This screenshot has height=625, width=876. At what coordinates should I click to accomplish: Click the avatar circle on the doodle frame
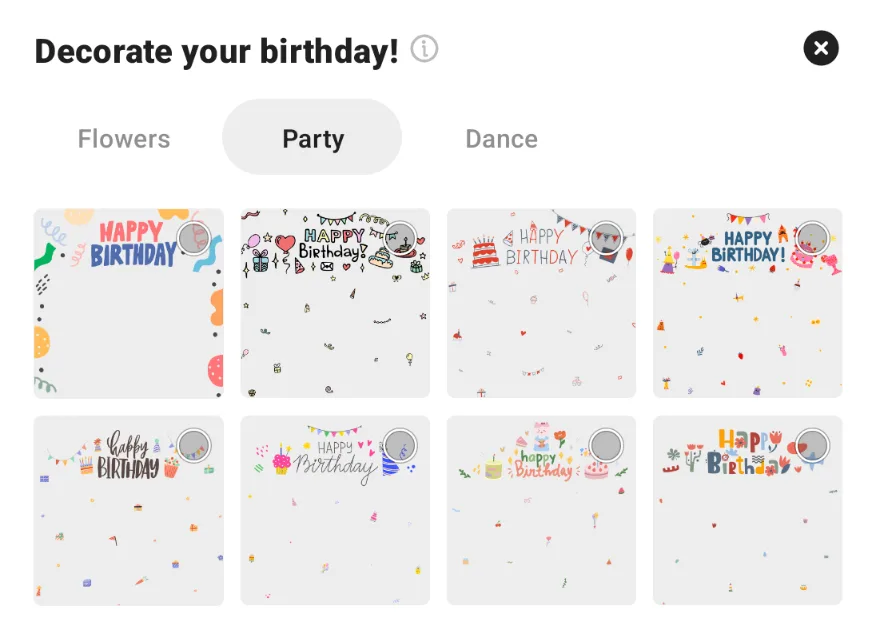(398, 239)
